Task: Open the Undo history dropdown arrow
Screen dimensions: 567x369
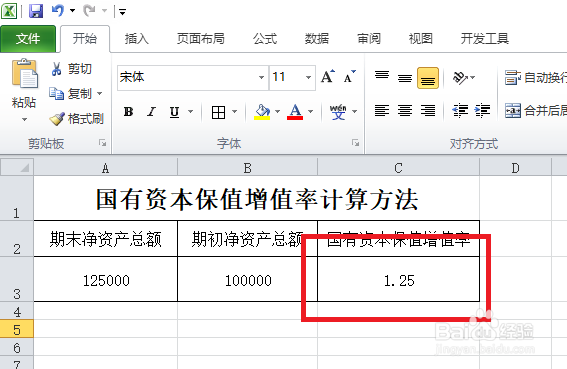Action: tap(72, 11)
